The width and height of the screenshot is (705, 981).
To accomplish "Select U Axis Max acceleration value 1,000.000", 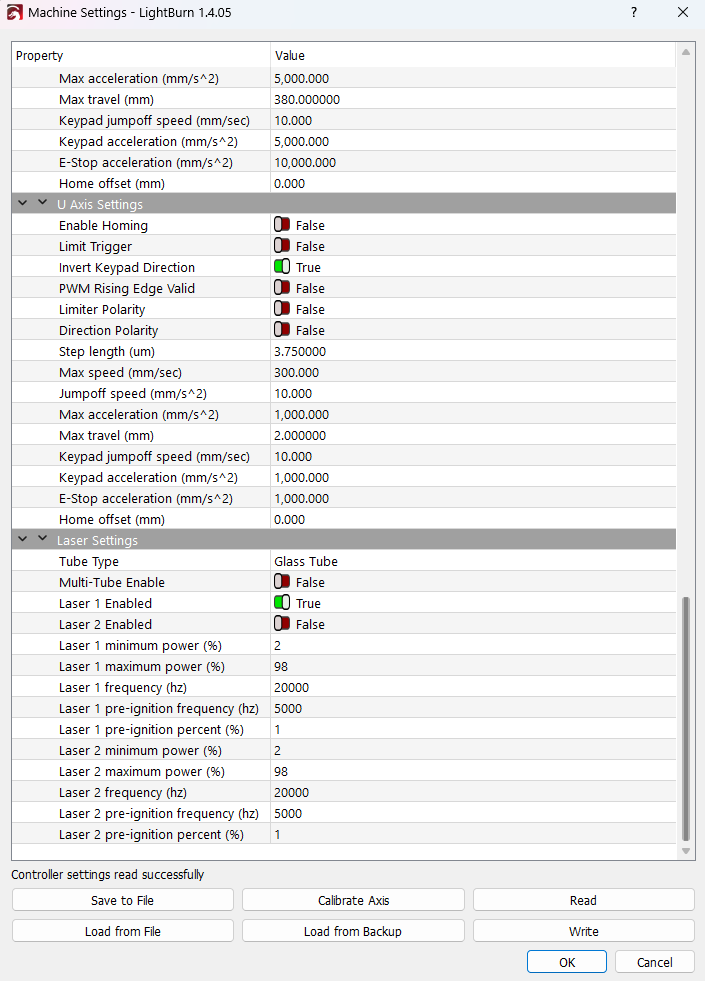I will click(x=302, y=414).
